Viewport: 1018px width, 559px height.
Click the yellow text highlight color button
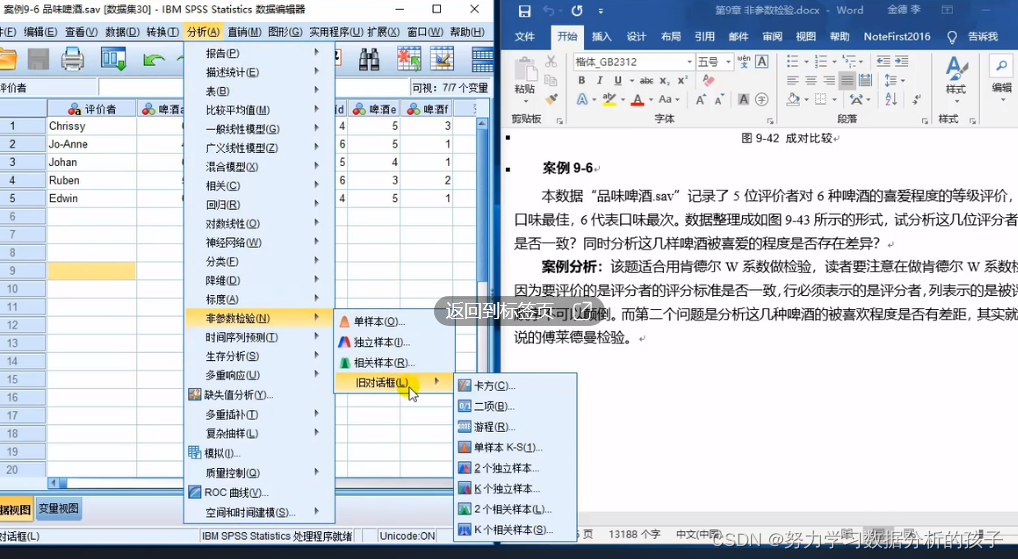pyautogui.click(x=608, y=100)
